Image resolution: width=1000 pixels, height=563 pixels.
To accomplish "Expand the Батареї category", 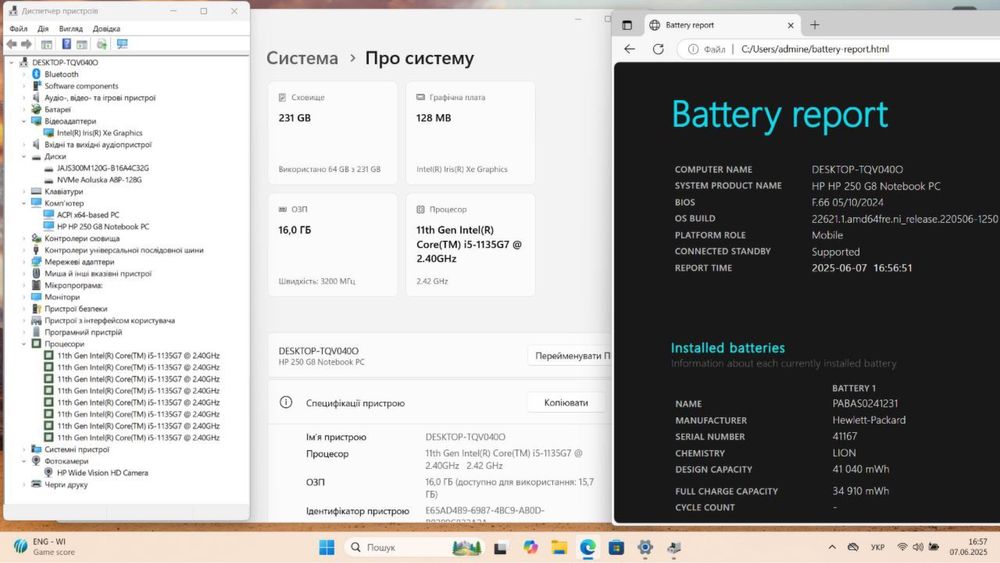I will pyautogui.click(x=24, y=110).
